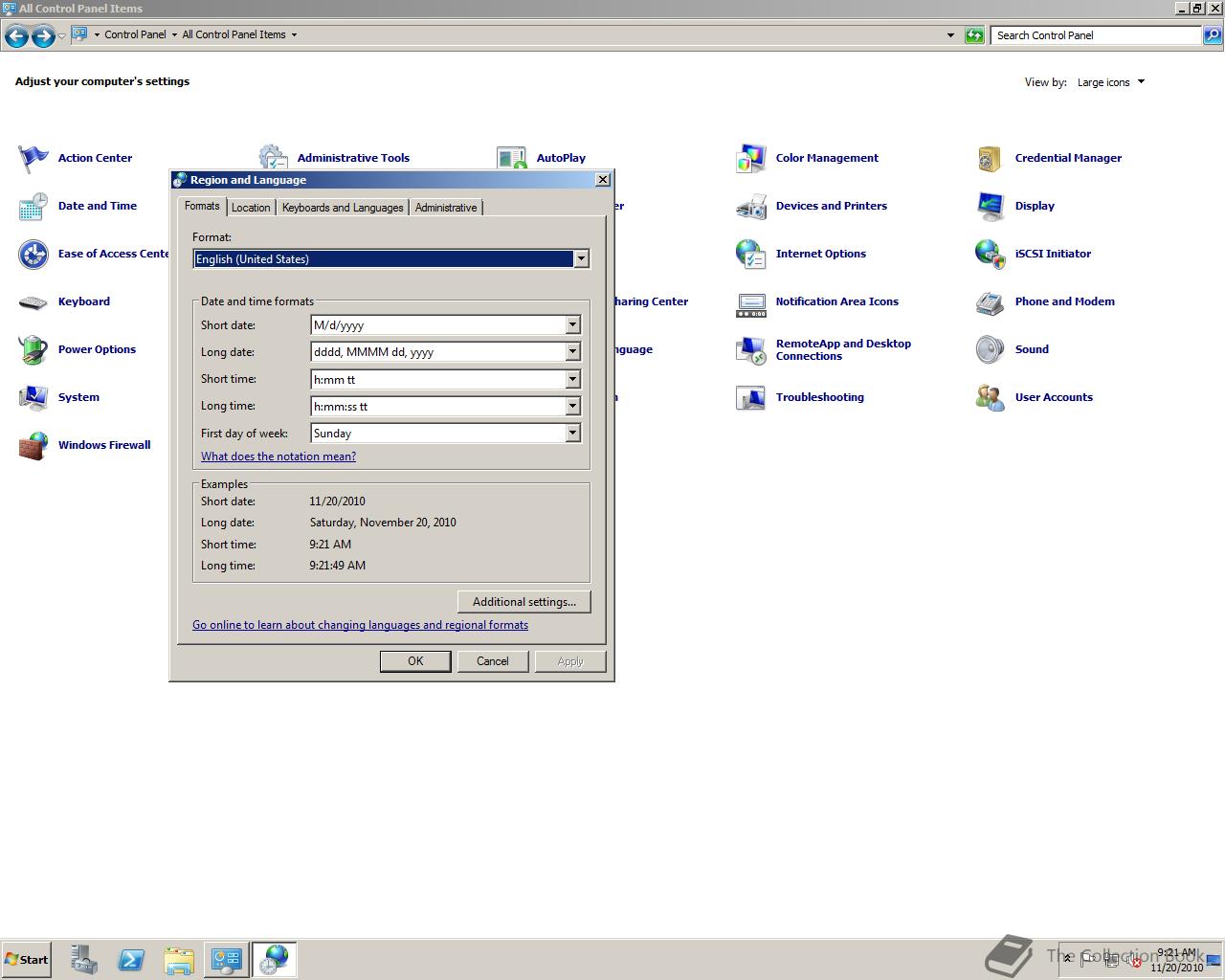Click the Control Panel breadcrumb item

[135, 34]
